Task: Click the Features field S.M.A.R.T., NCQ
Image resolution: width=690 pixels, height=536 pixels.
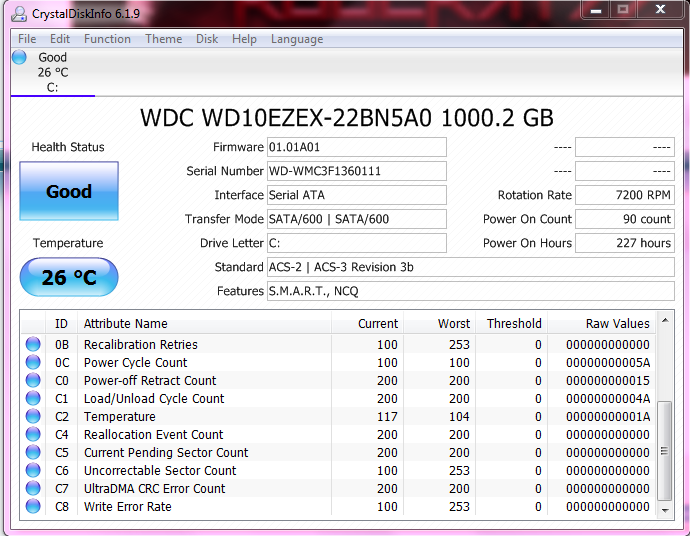Action: coord(471,291)
